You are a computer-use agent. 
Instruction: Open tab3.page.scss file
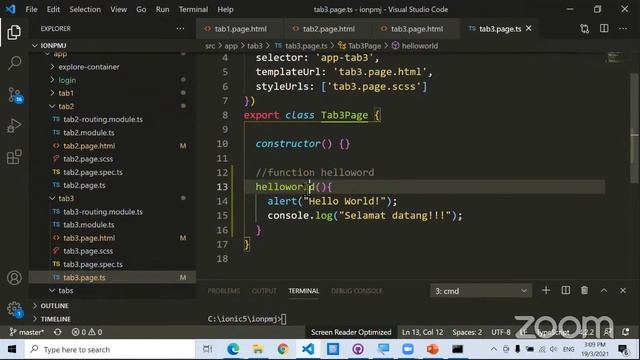point(88,251)
